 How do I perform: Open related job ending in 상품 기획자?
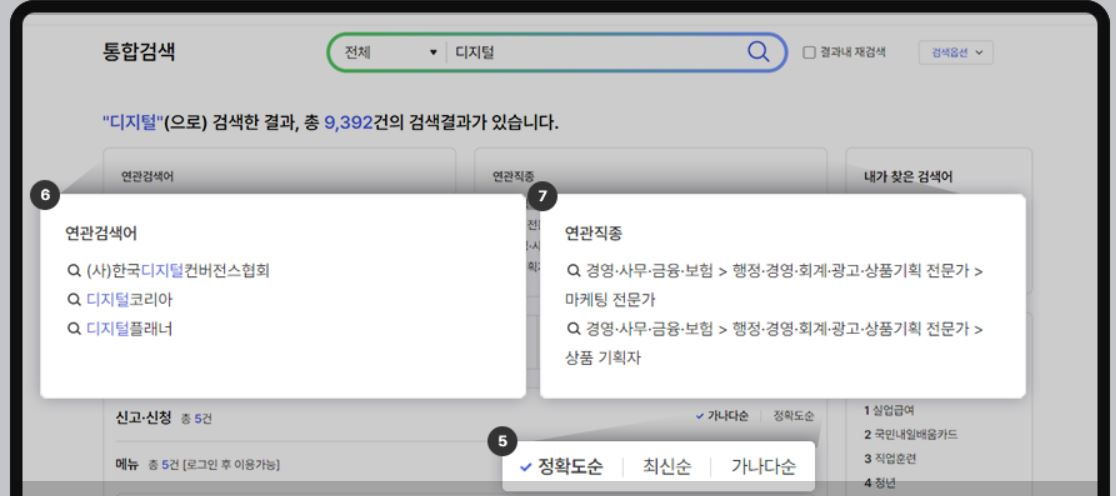coord(774,343)
